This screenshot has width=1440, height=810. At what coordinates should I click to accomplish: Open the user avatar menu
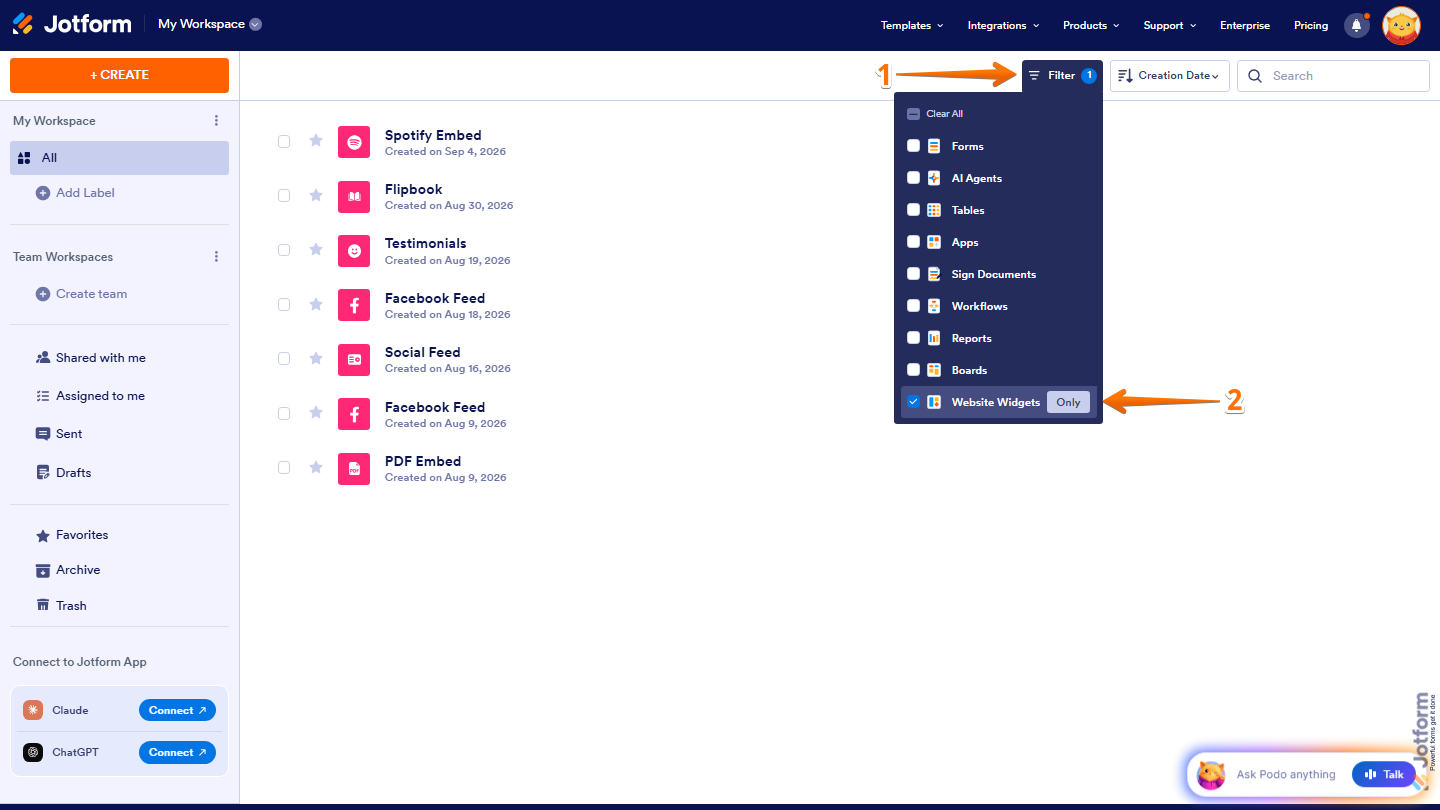pyautogui.click(x=1401, y=25)
